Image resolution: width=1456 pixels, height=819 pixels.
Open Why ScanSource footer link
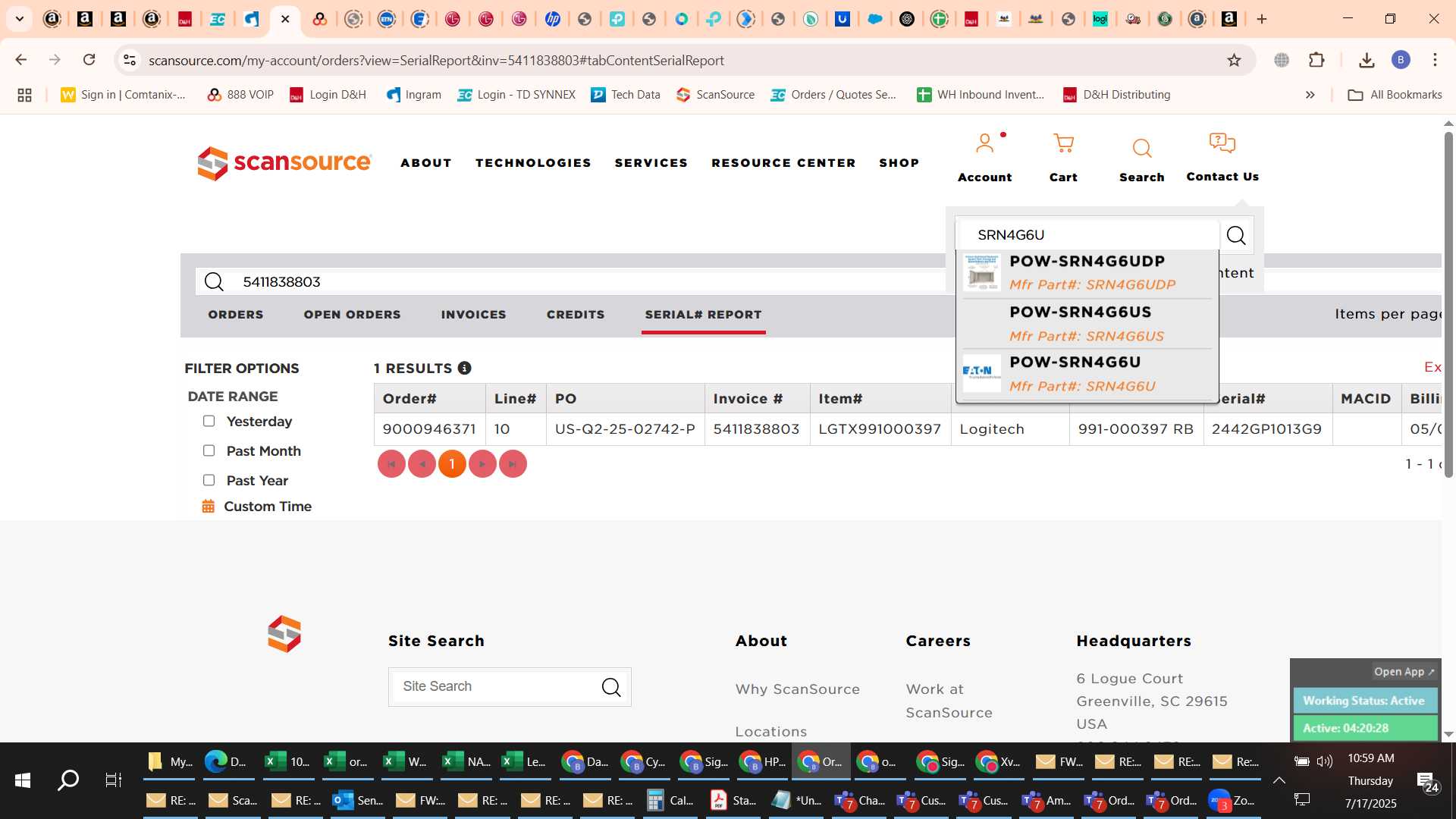point(797,689)
